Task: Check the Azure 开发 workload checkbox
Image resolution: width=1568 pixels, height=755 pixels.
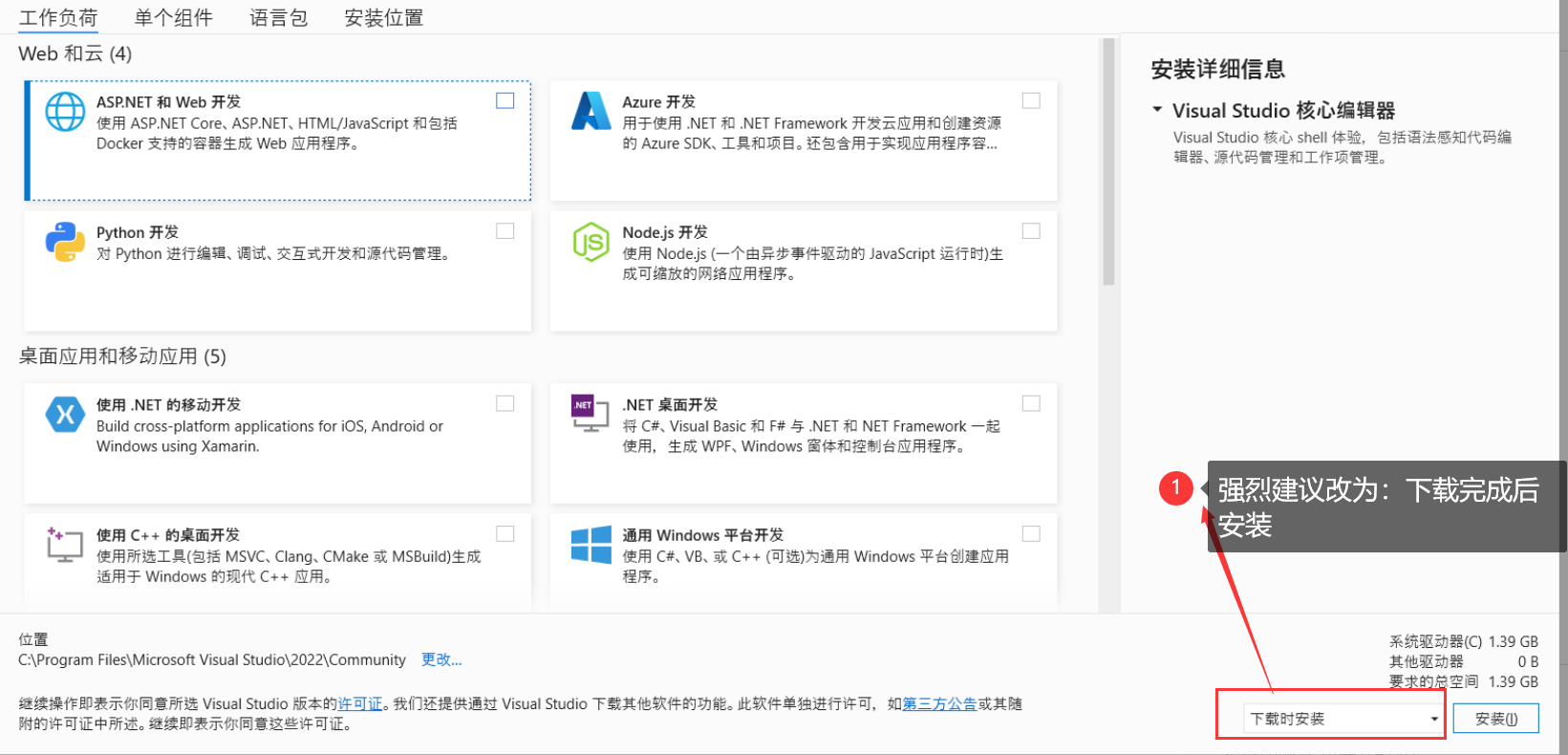Action: [1031, 101]
